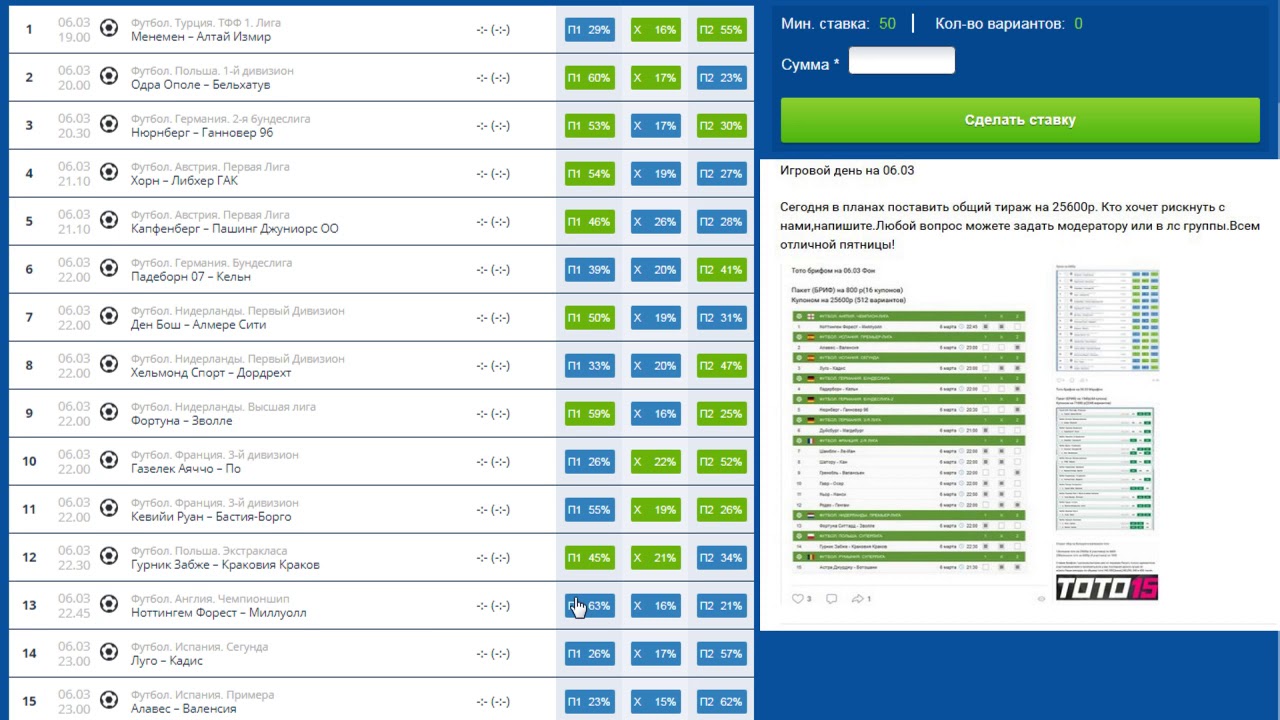The height and width of the screenshot is (720, 1280).
Task: Toggle П2 28% for Капфенберг – Пашинг Джуниорс
Action: (722, 222)
